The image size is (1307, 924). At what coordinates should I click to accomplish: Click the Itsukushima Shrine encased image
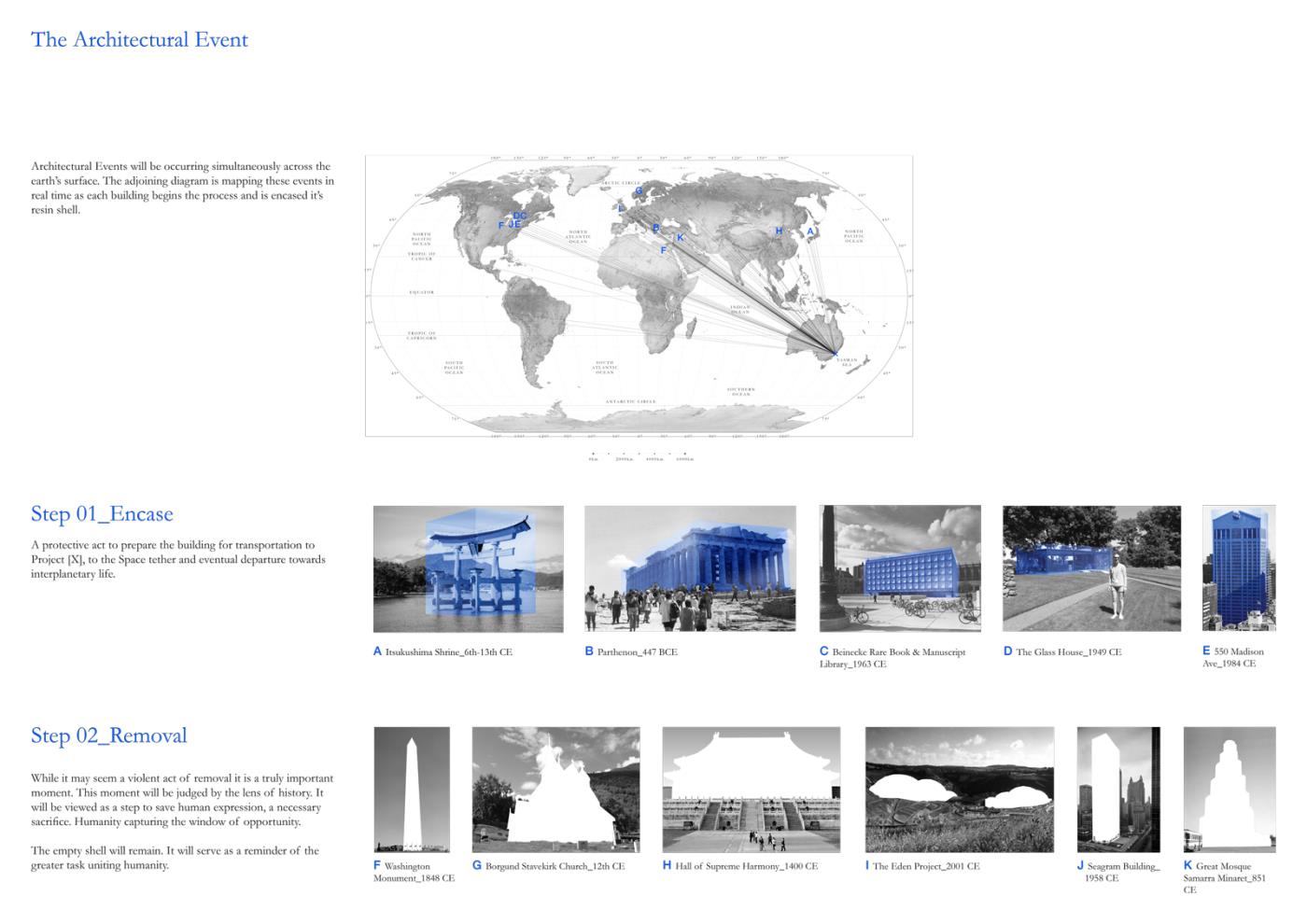pos(469,569)
